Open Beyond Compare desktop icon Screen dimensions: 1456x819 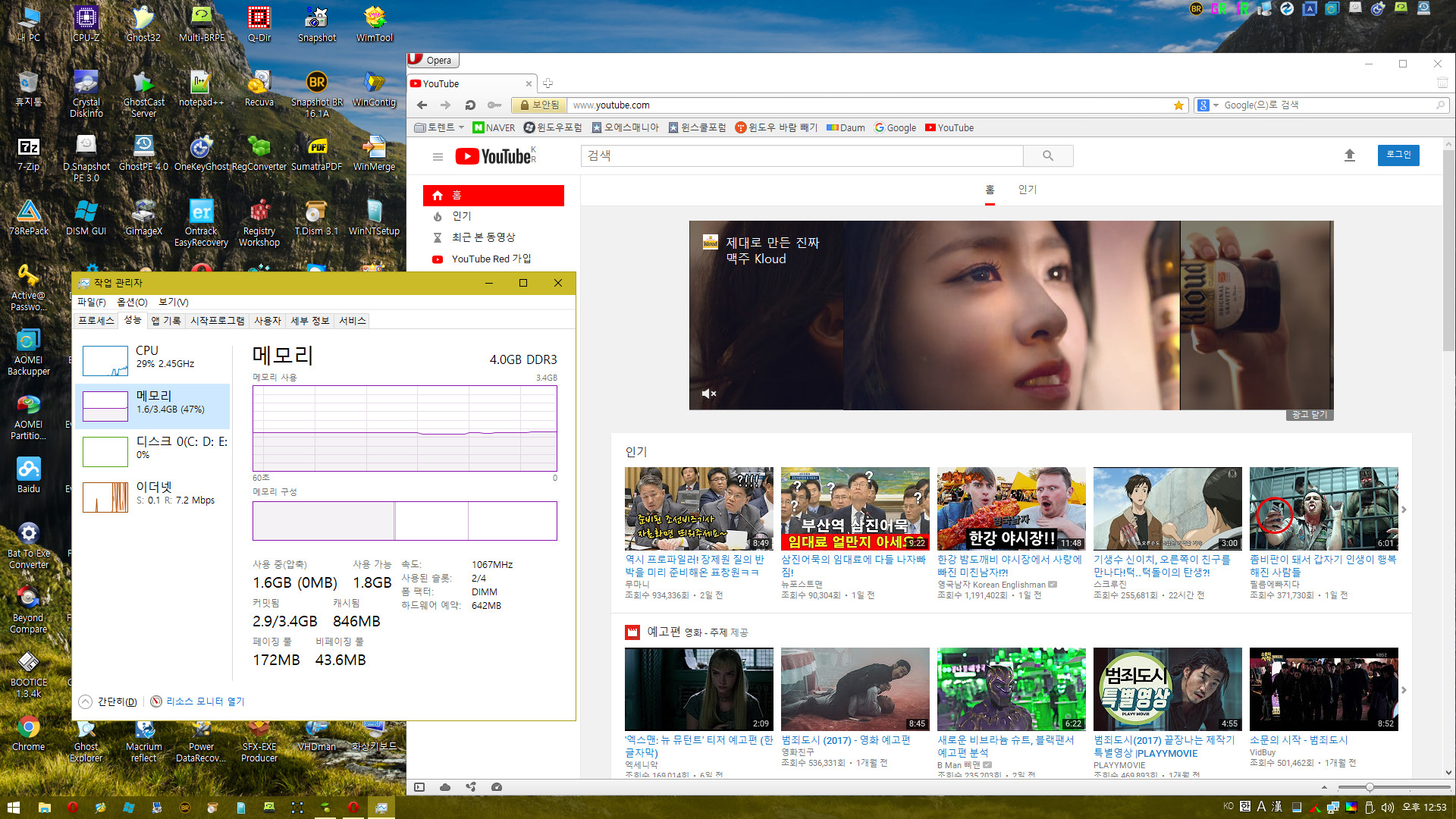click(29, 610)
